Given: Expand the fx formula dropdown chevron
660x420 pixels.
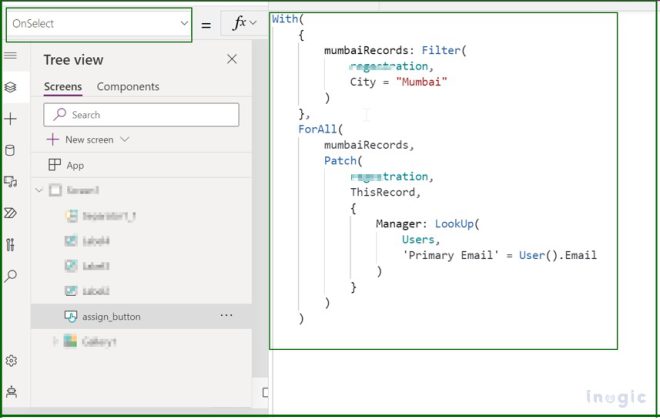Looking at the screenshot, I should 253,23.
